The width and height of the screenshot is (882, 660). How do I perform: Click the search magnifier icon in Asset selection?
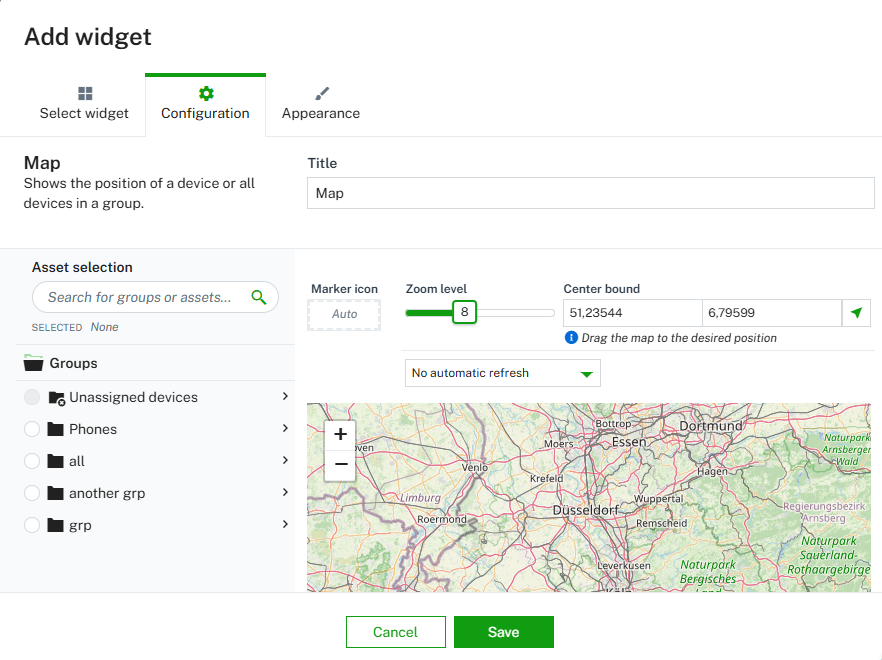[259, 297]
